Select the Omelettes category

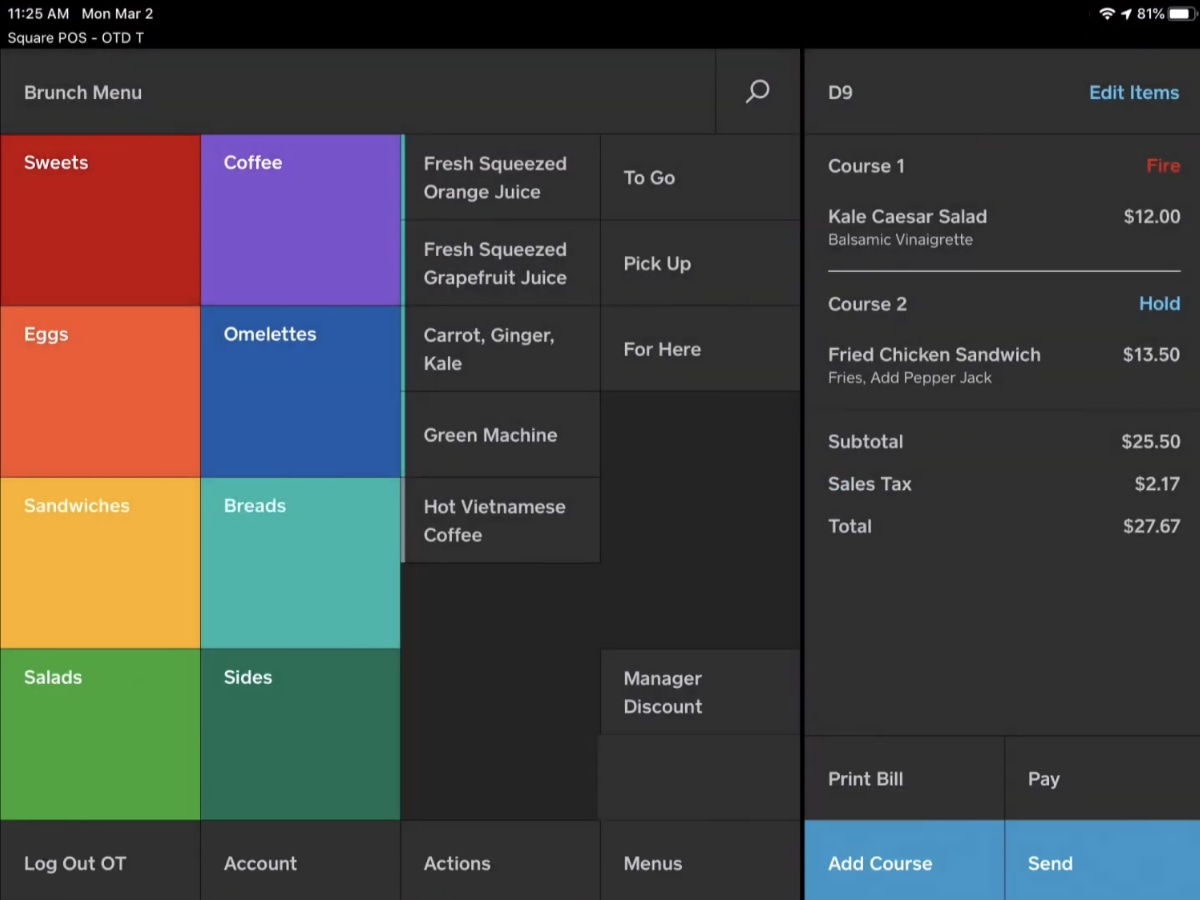(300, 391)
